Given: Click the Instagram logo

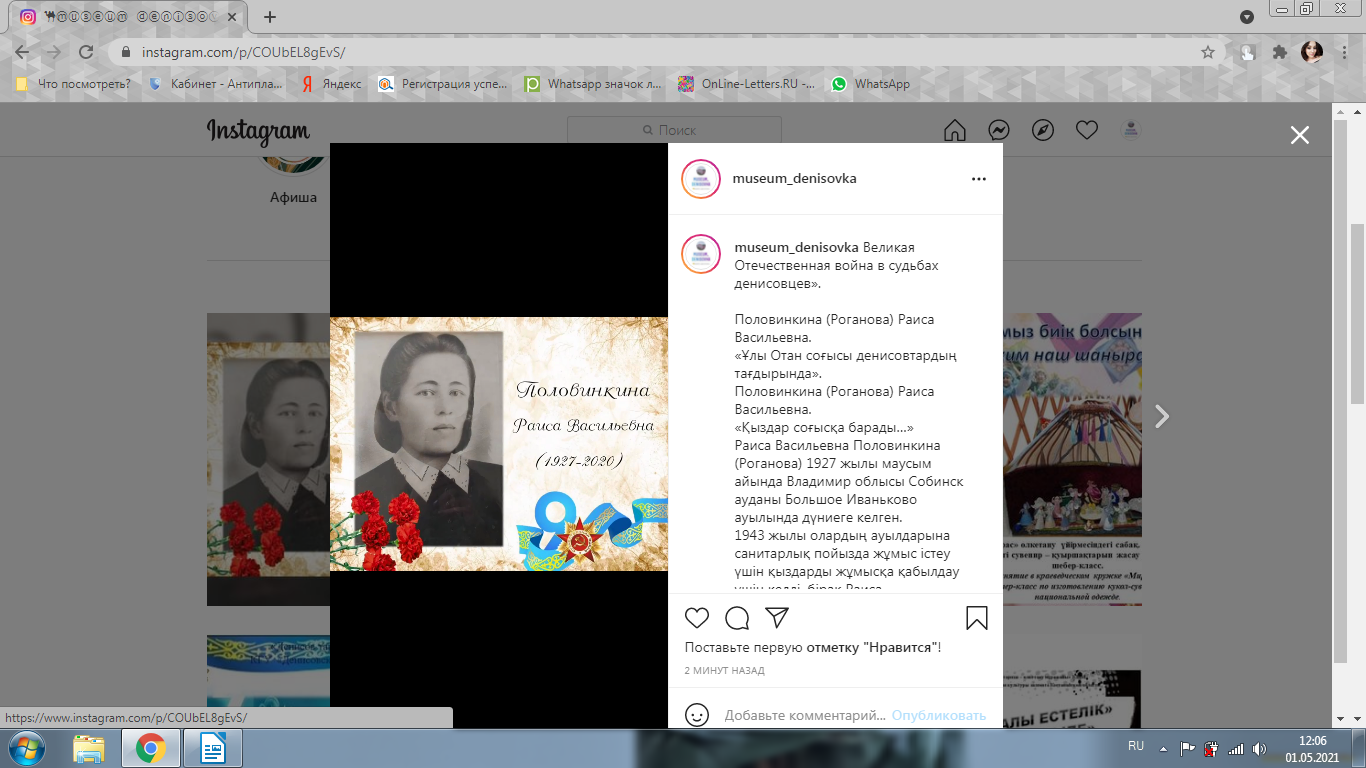Looking at the screenshot, I should pos(258,131).
